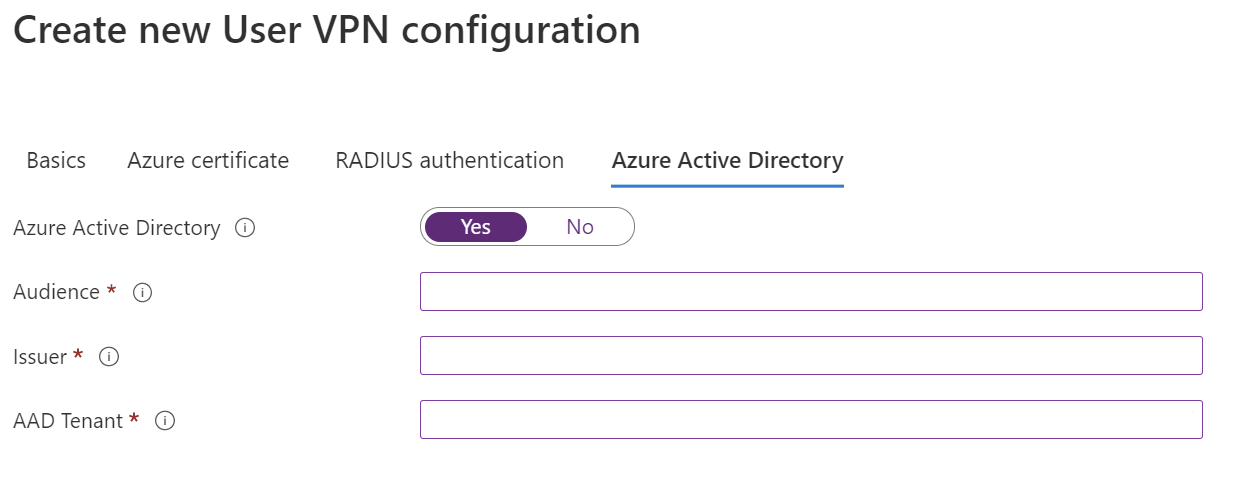The width and height of the screenshot is (1238, 489).
Task: Select the Azure Active Directory tab
Action: coord(727,160)
